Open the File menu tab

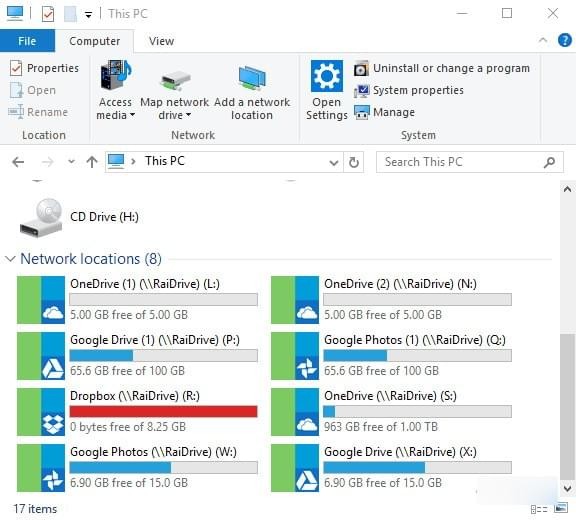pyautogui.click(x=27, y=41)
